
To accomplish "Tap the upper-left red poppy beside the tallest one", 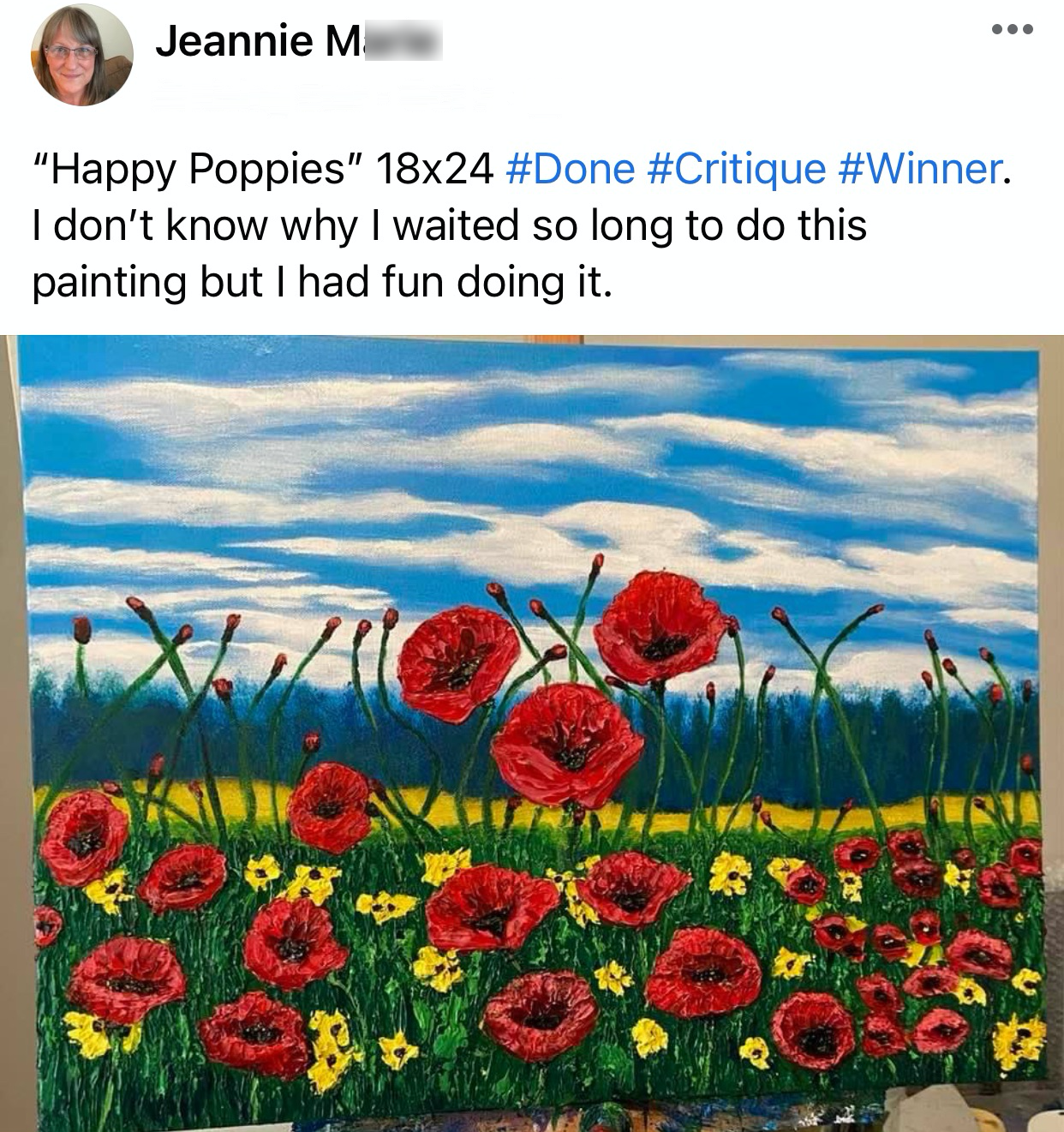I will point(458,661).
